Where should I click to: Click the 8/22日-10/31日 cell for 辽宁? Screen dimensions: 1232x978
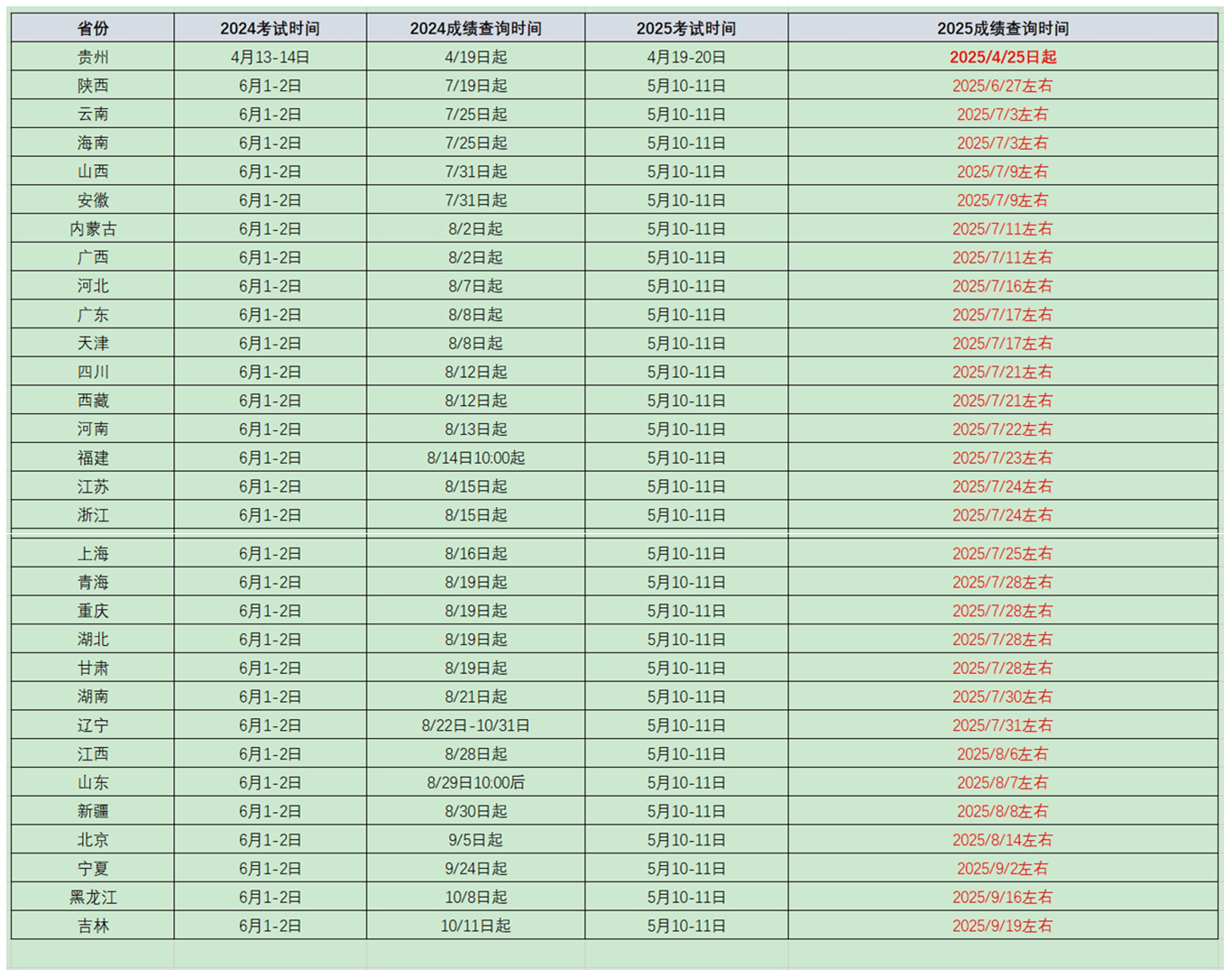(475, 725)
